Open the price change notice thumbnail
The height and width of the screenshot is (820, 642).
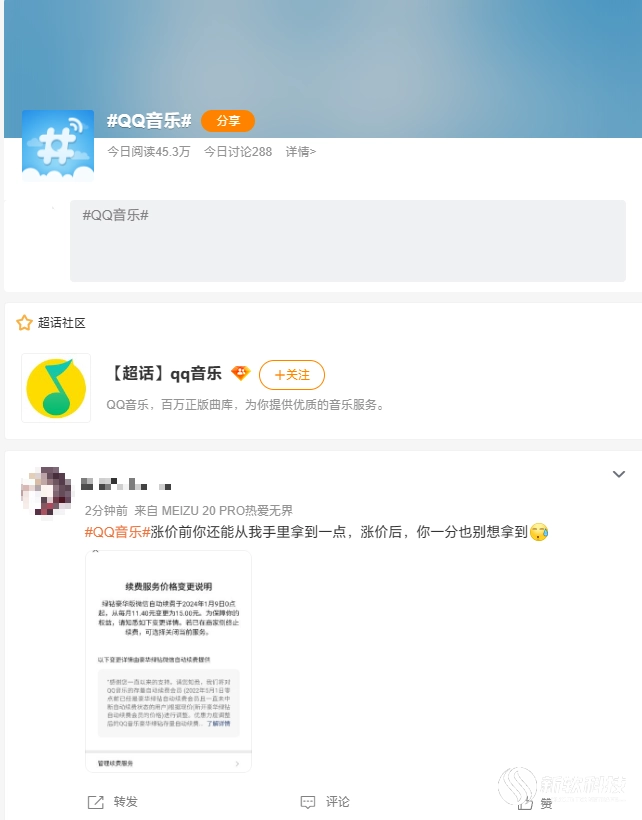168,661
